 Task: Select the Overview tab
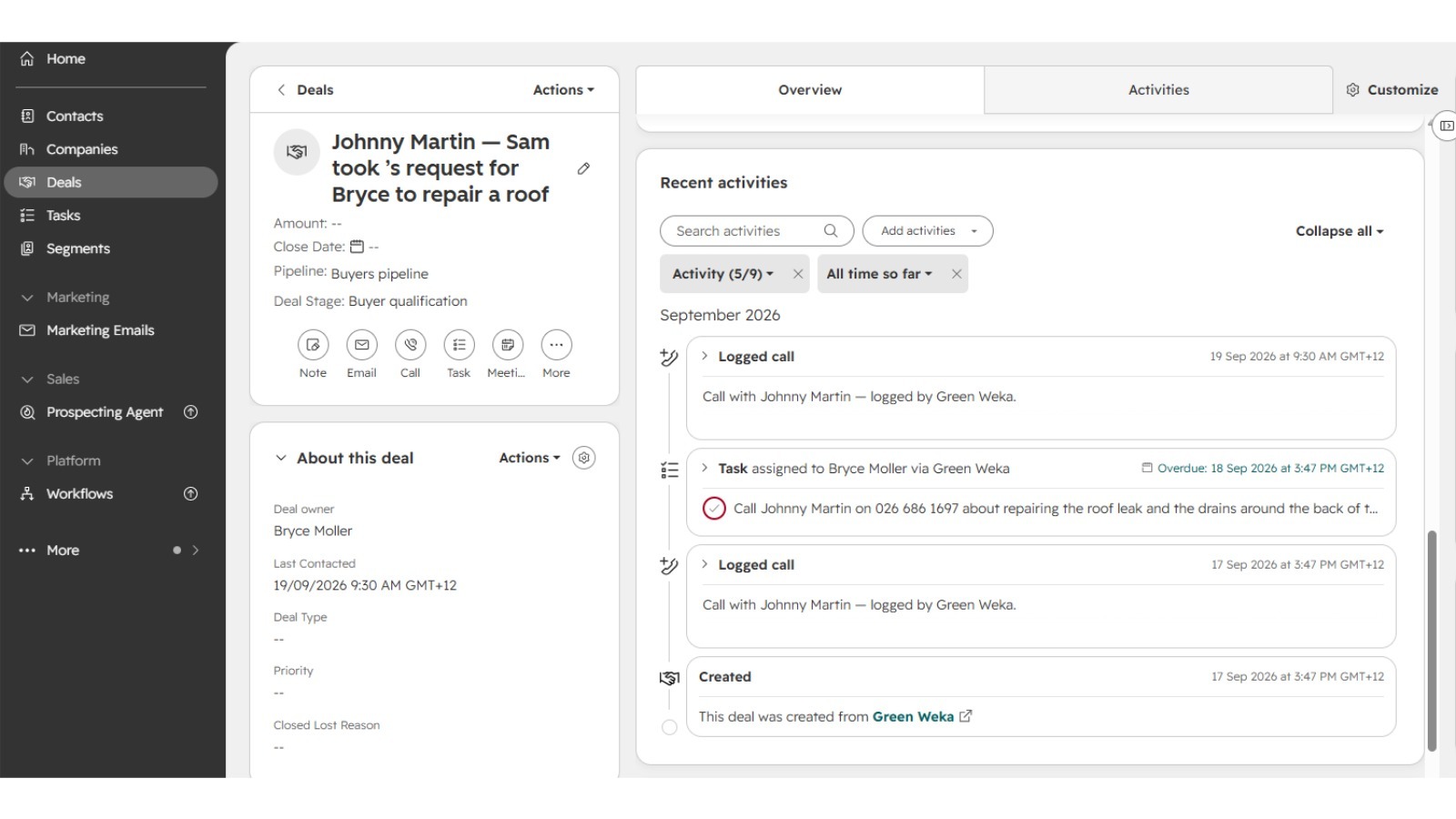click(x=810, y=90)
